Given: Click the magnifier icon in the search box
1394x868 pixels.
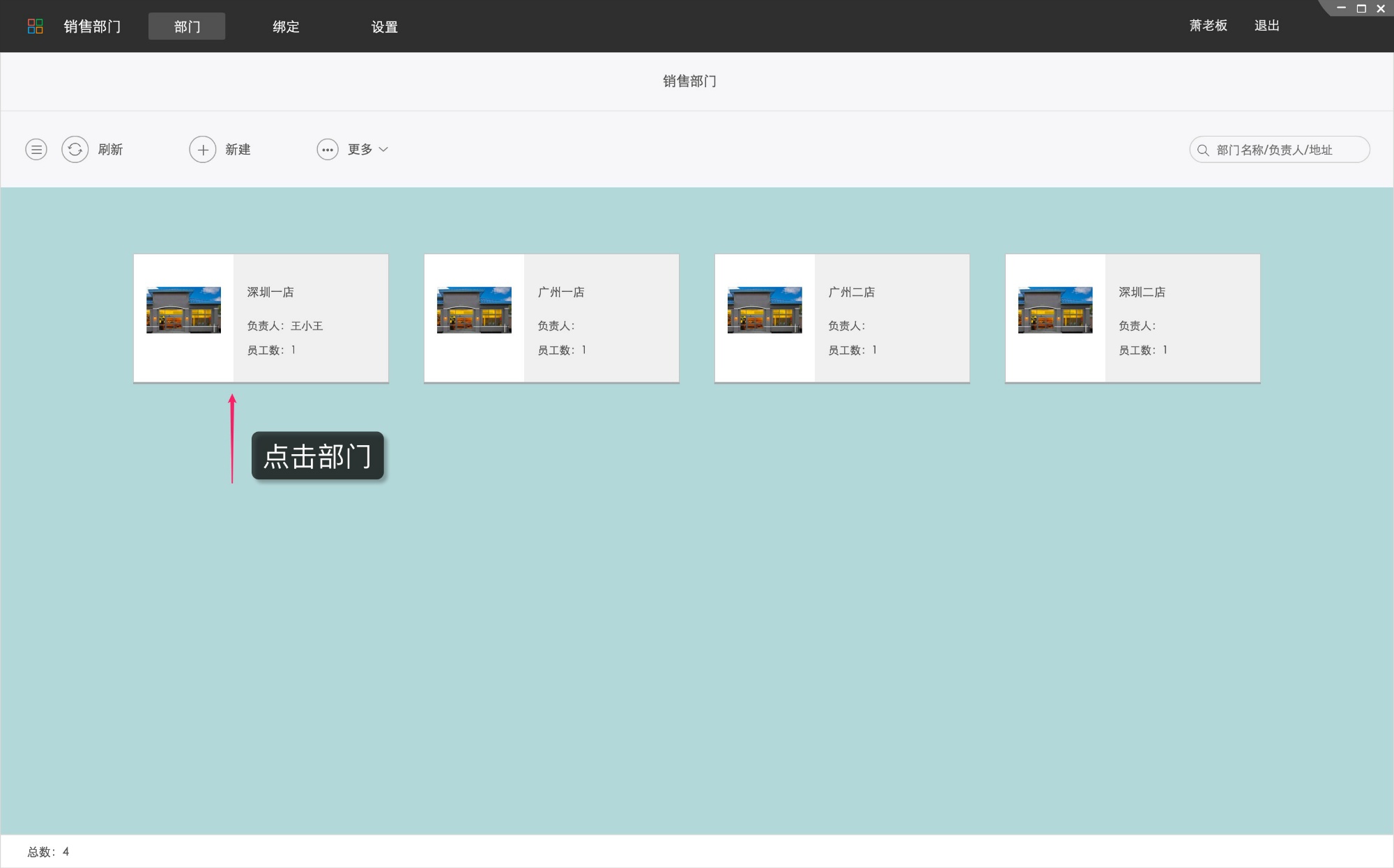Looking at the screenshot, I should coord(1202,149).
